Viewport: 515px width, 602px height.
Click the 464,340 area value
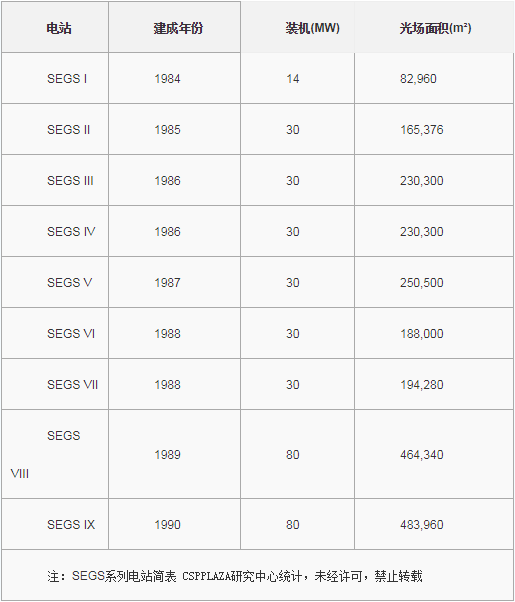(422, 455)
